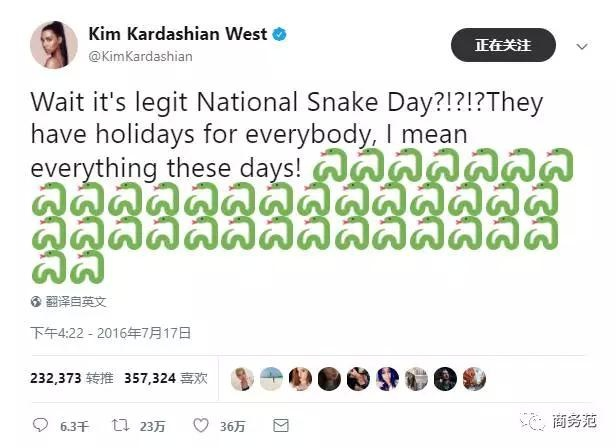The height and width of the screenshot is (448, 616).
Task: Toggle the 正在关注 following button
Action: click(503, 45)
